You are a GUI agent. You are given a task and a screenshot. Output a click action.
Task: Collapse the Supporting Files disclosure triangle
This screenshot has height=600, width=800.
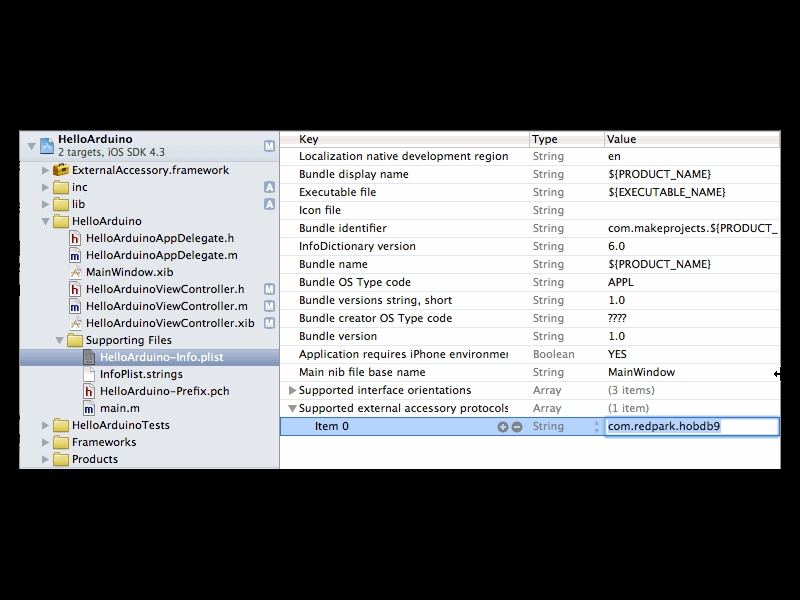[59, 340]
